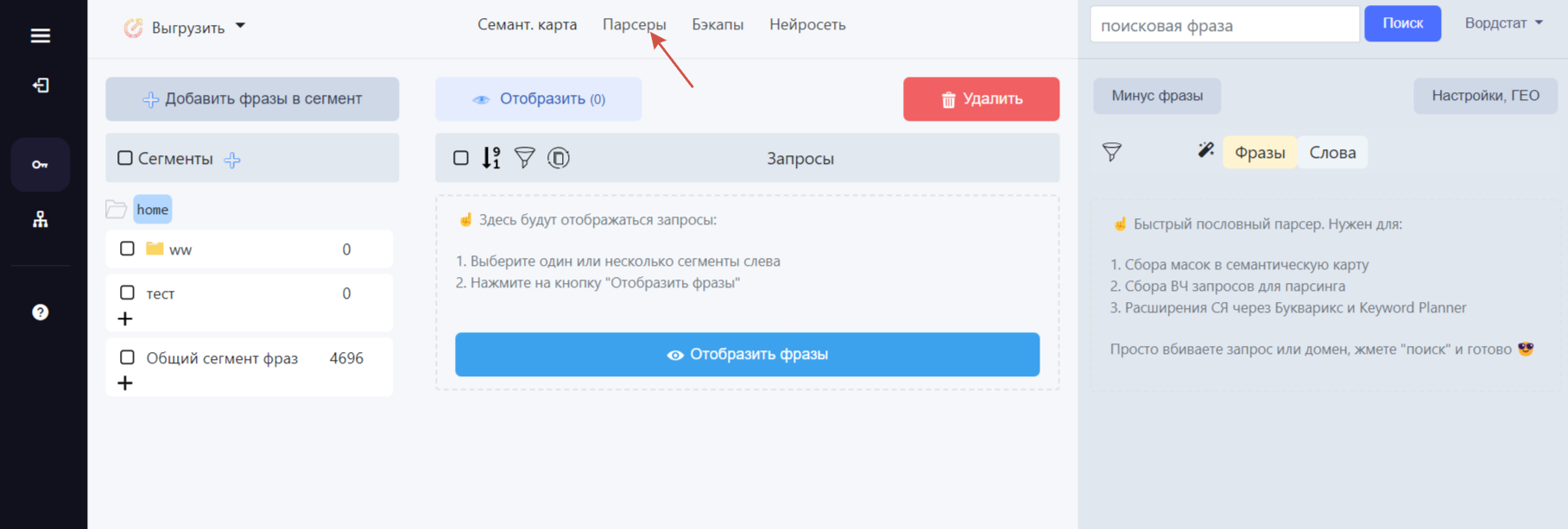
Task: Open the help question mark icon
Action: [x=40, y=312]
